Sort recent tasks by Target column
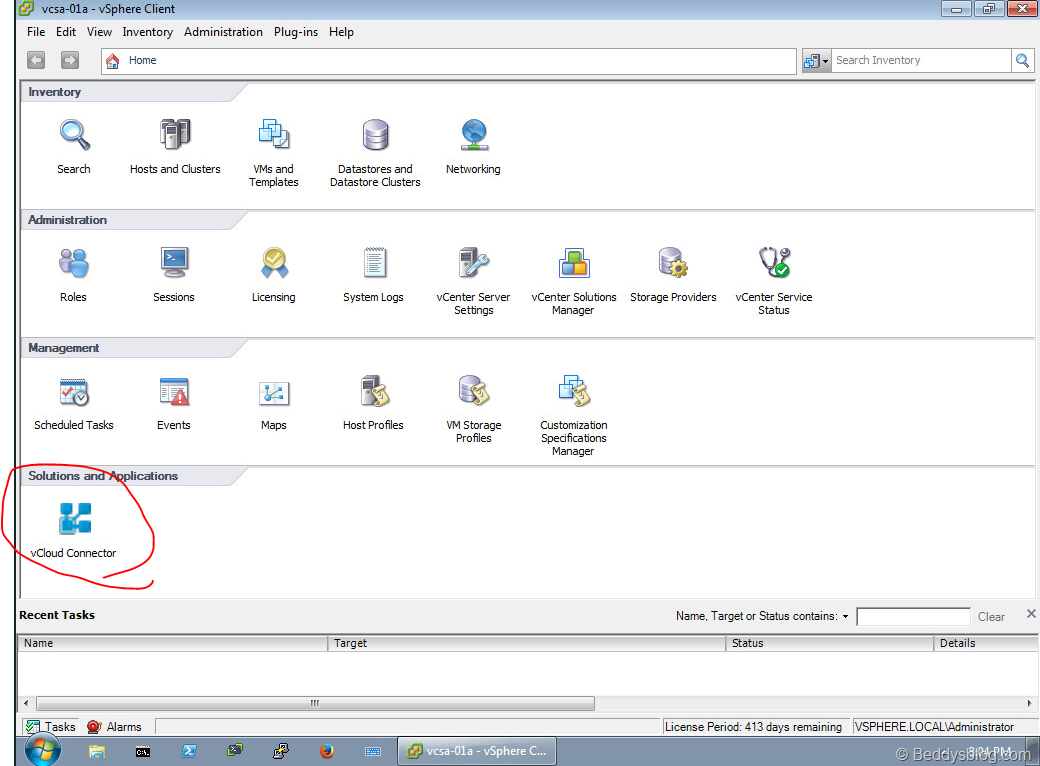Image resolution: width=1040 pixels, height=766 pixels. point(527,643)
